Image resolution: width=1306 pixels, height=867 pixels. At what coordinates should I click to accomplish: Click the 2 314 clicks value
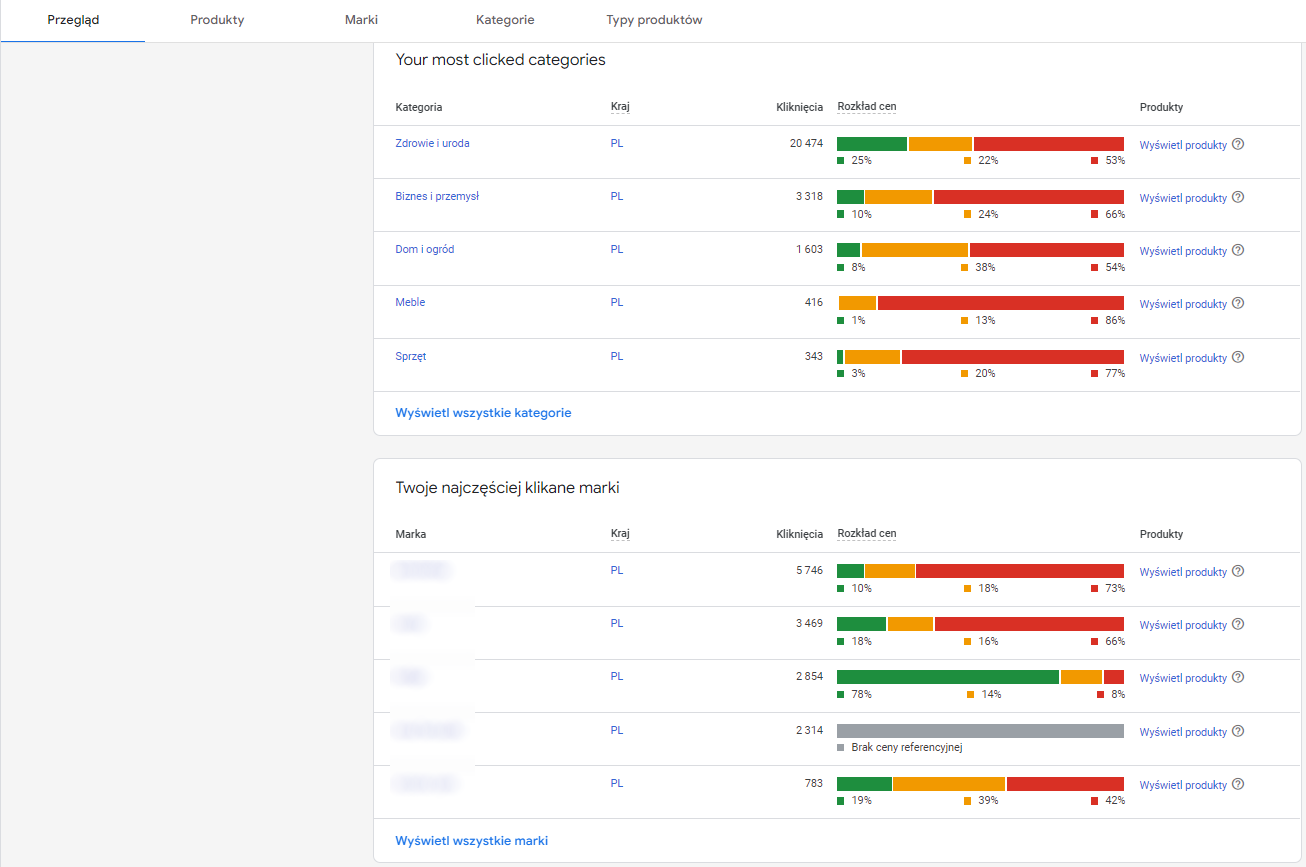[809, 730]
